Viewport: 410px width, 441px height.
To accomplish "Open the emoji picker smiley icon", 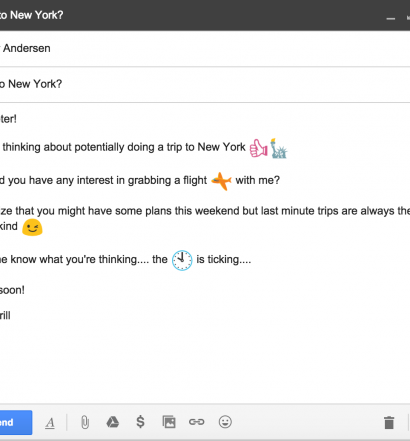I will click(225, 422).
